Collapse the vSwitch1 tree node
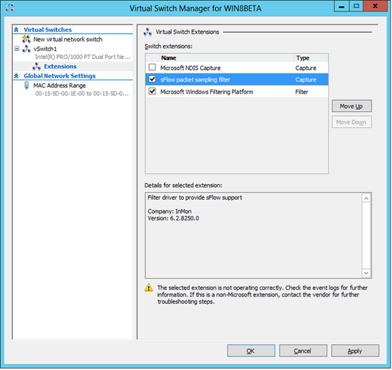 (x=17, y=49)
